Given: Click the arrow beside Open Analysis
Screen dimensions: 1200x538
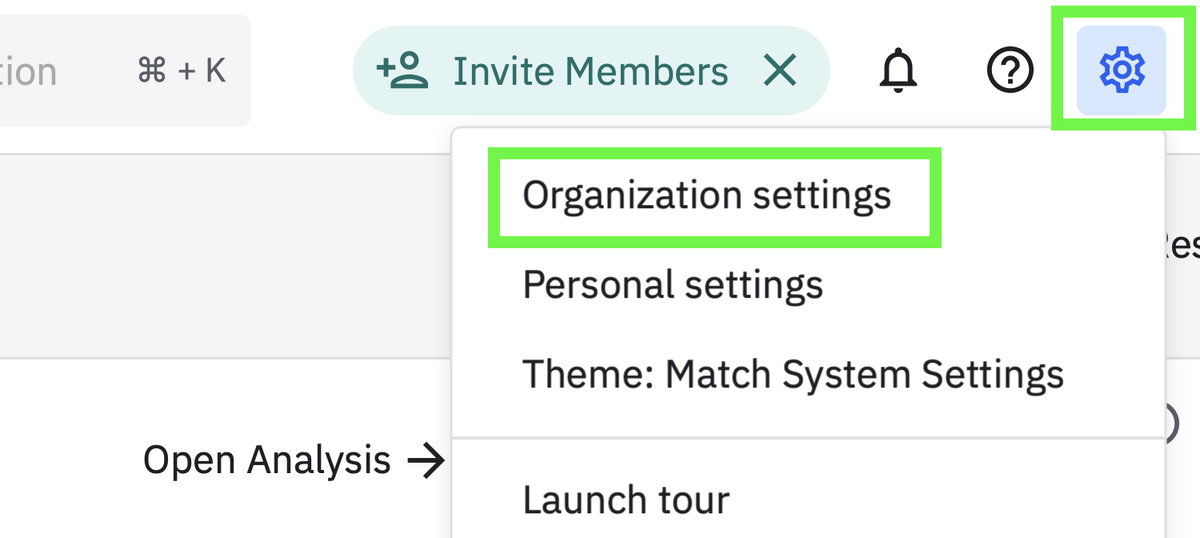Looking at the screenshot, I should (x=426, y=461).
